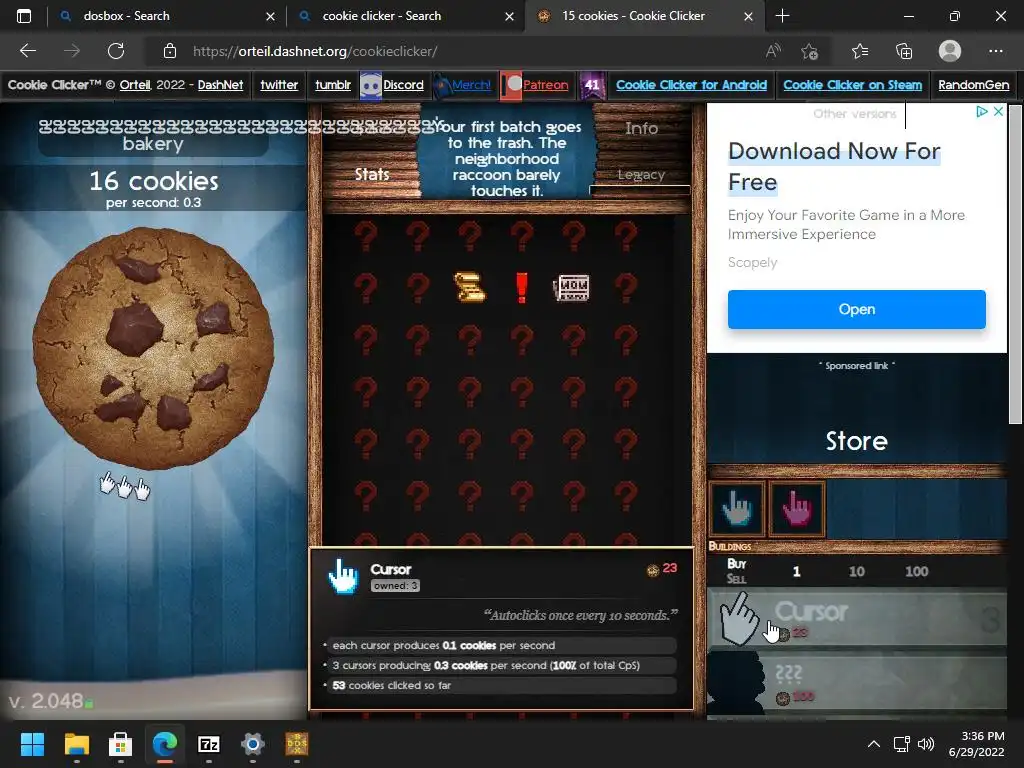Open browser Settings and more menu
Image resolution: width=1024 pixels, height=768 pixels.
[995, 51]
